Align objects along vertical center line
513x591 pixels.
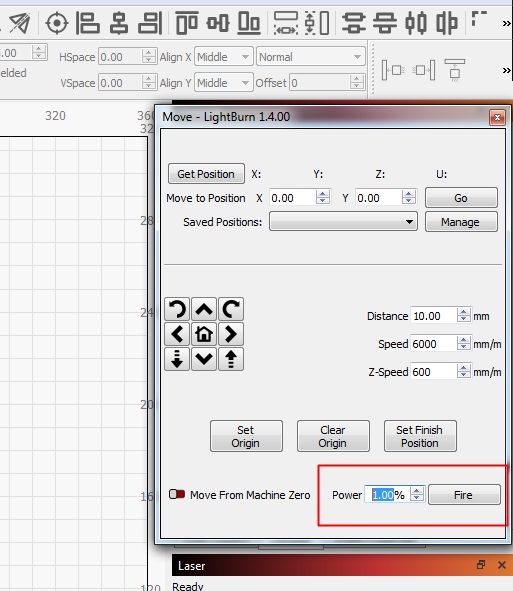coord(119,23)
